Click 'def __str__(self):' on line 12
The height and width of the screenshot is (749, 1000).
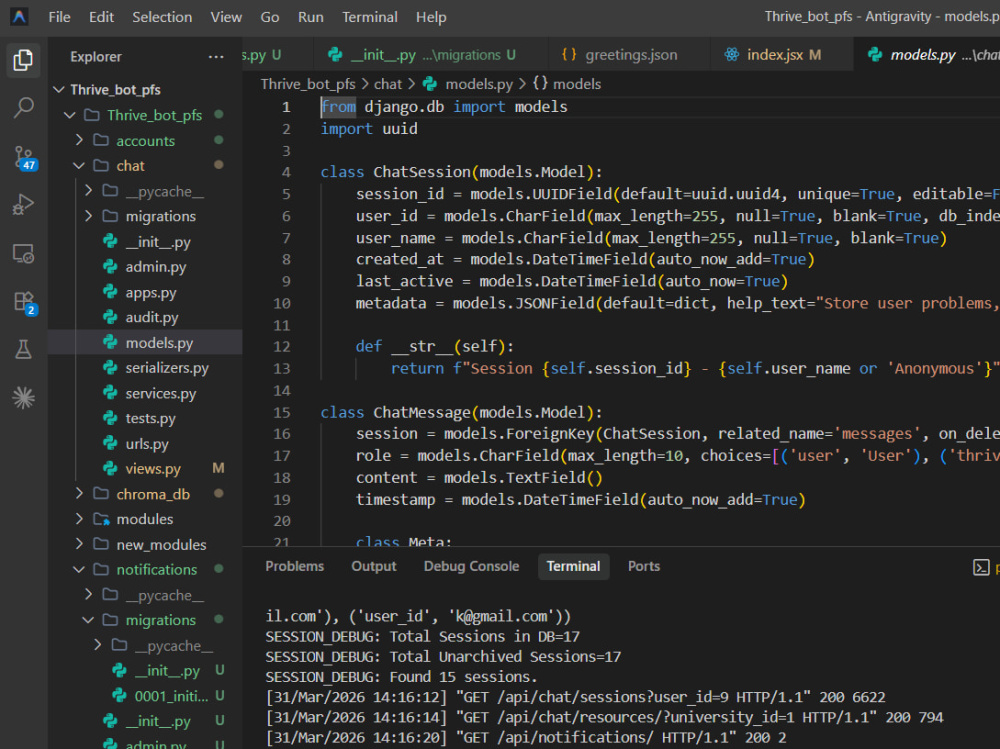[x=435, y=346]
